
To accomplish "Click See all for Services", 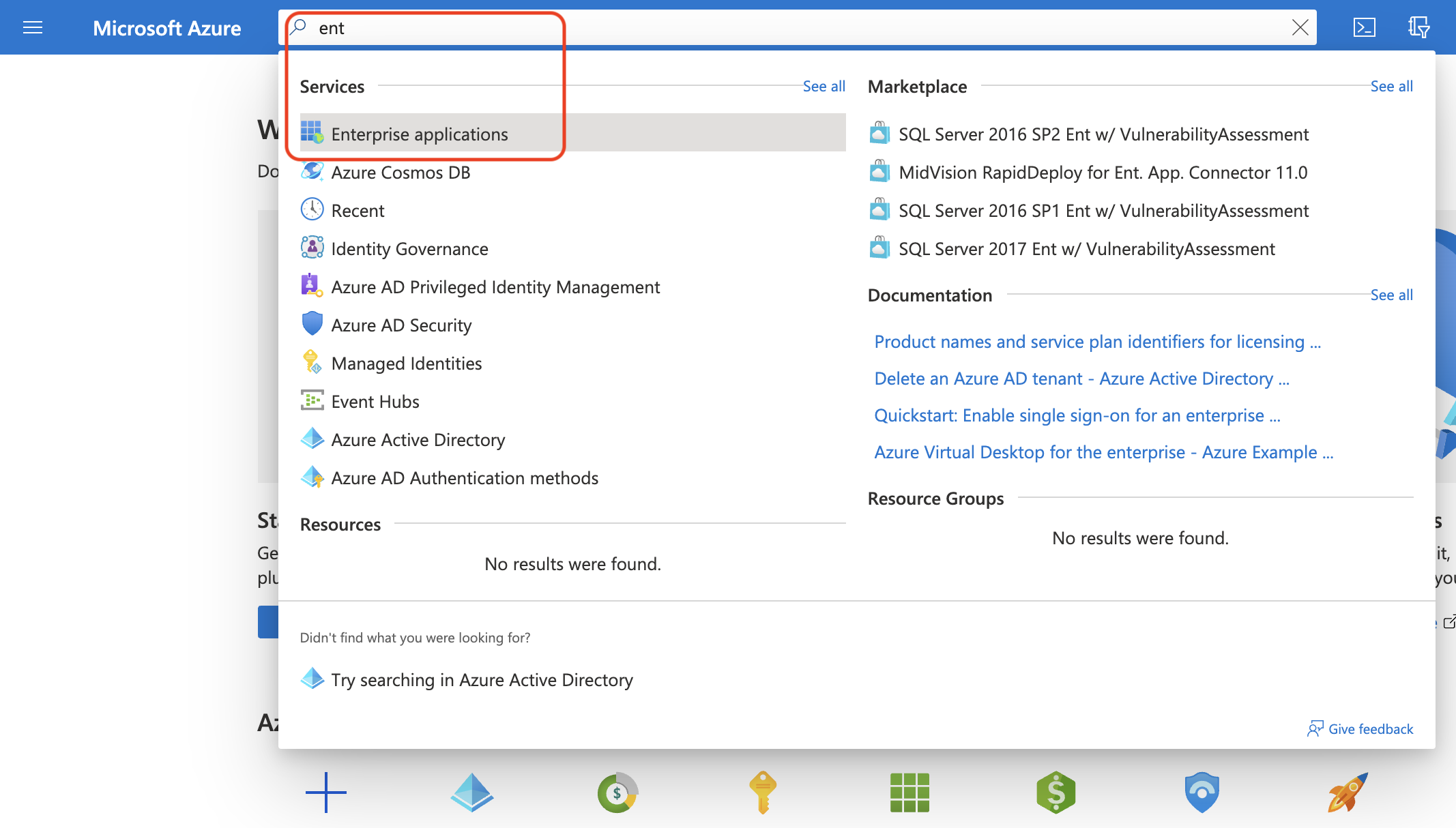I will coord(824,86).
